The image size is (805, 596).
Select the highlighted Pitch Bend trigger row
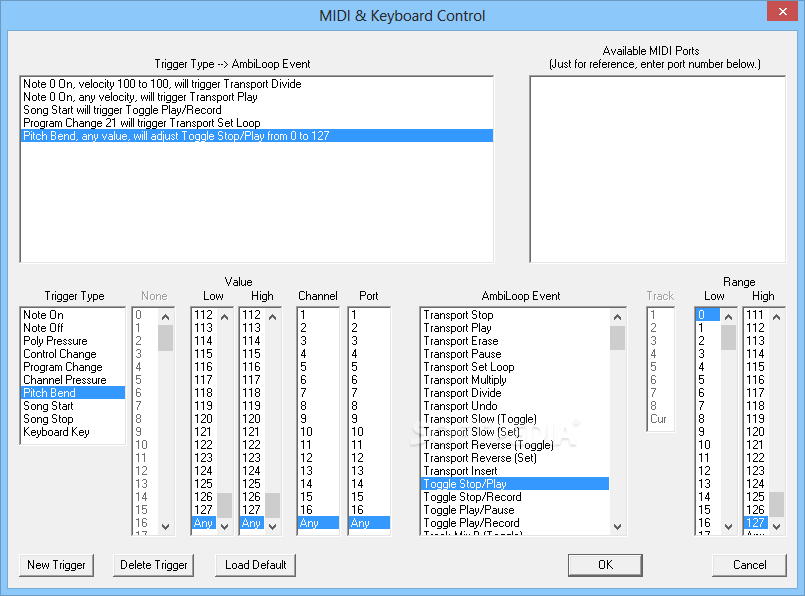tap(257, 136)
